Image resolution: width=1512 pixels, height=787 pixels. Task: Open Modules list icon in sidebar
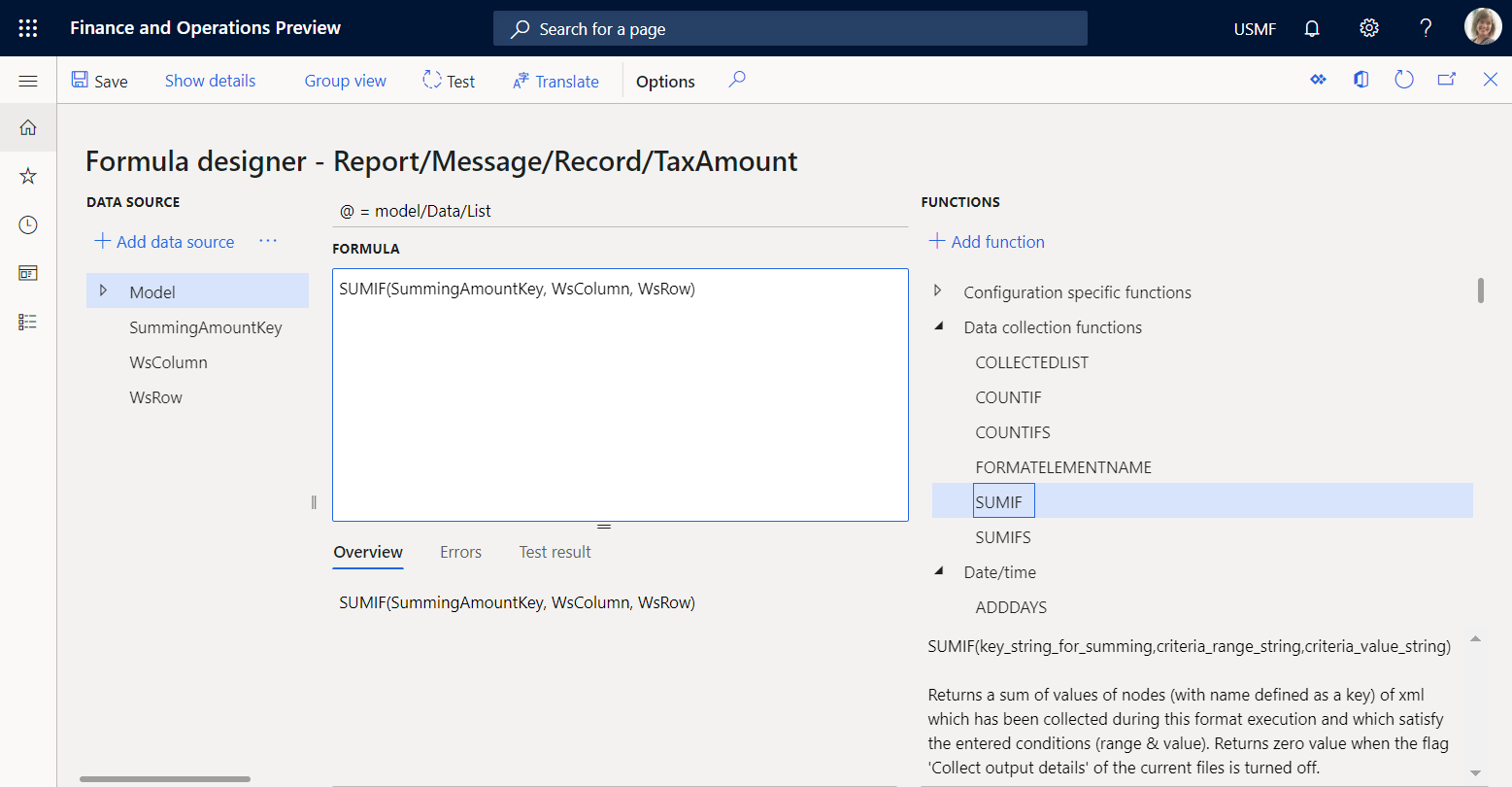click(28, 322)
